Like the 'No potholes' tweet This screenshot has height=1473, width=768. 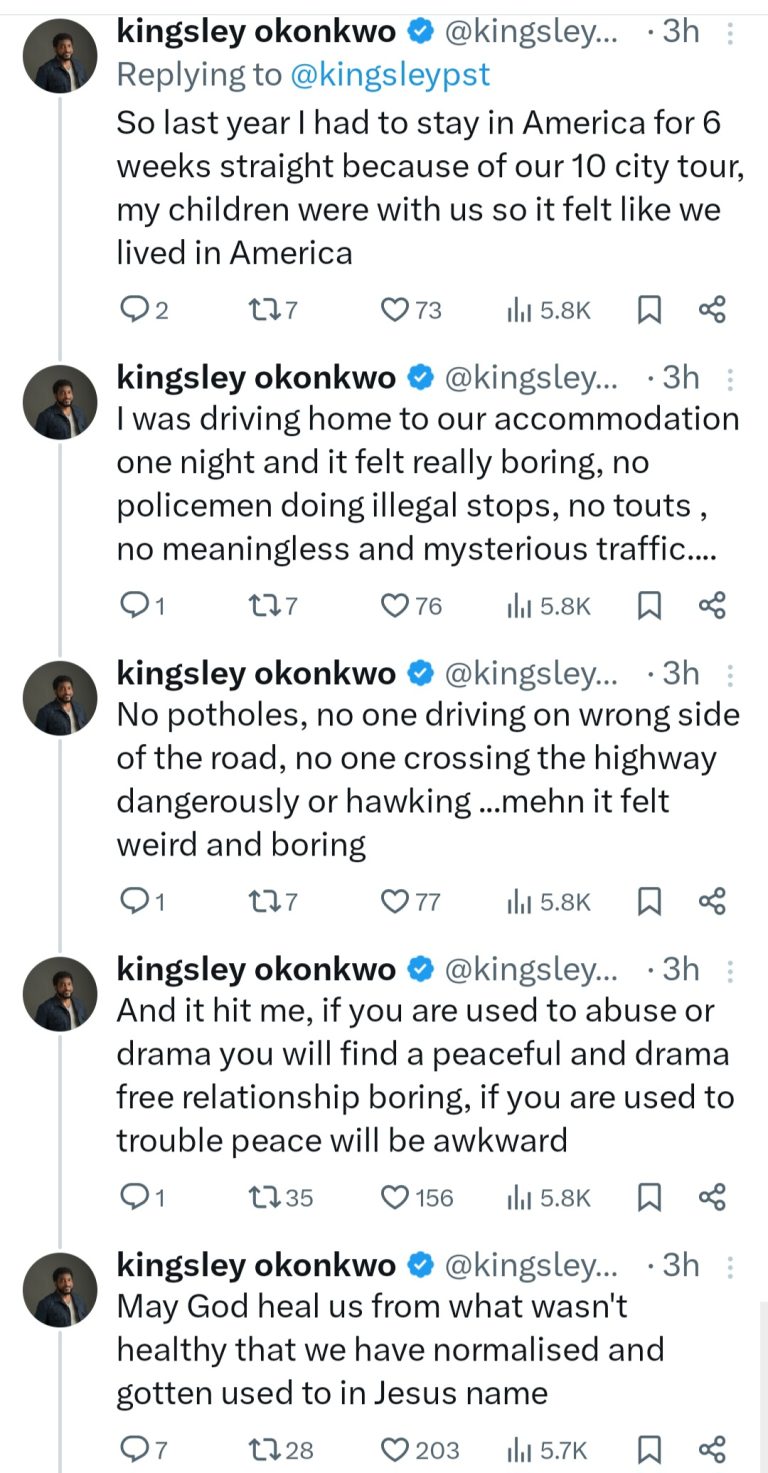pyautogui.click(x=397, y=902)
